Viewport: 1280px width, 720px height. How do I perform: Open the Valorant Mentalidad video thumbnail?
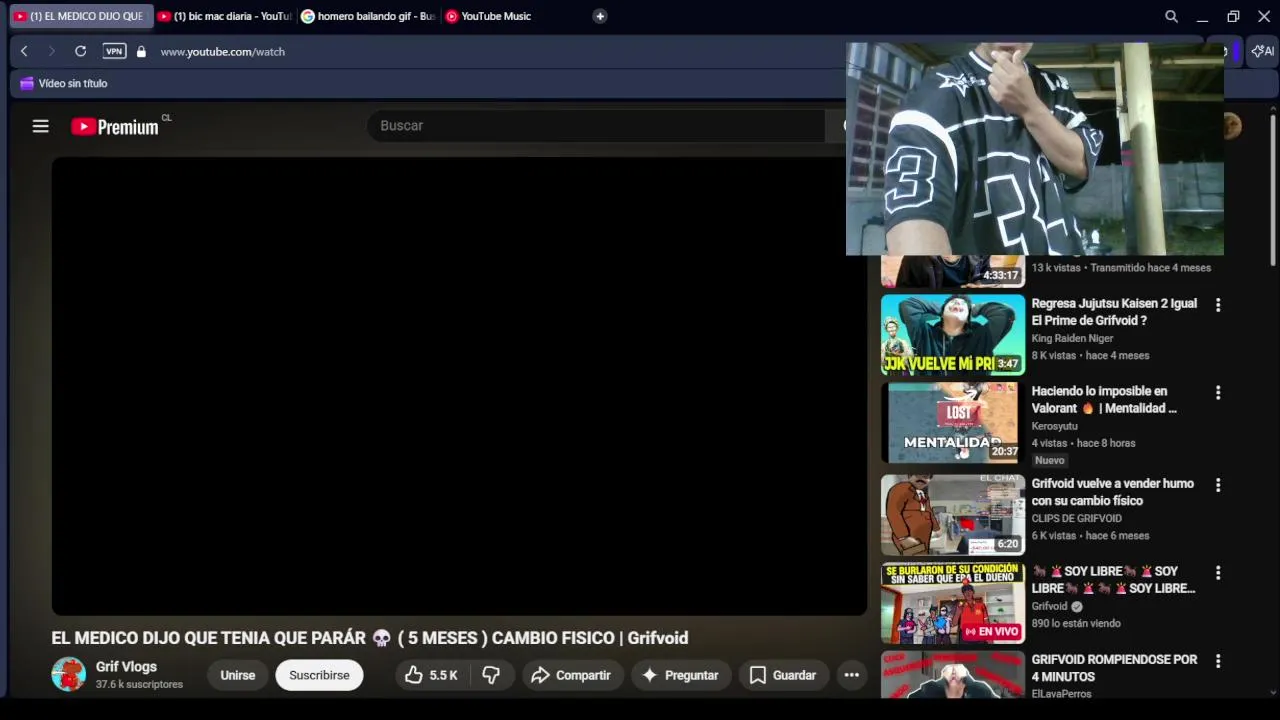click(953, 423)
